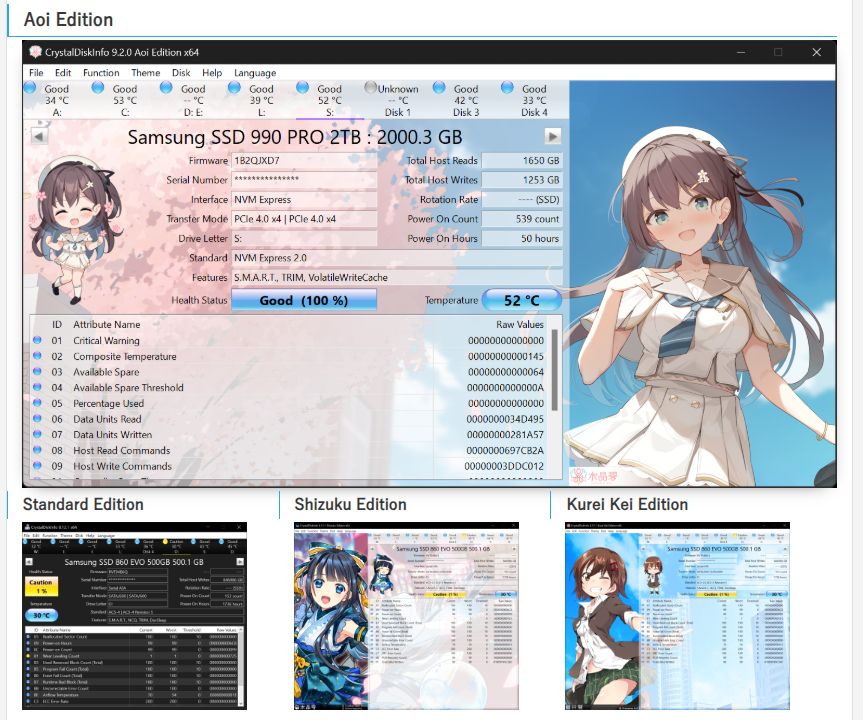Click Total Host Reads value 1650 GB

click(522, 161)
